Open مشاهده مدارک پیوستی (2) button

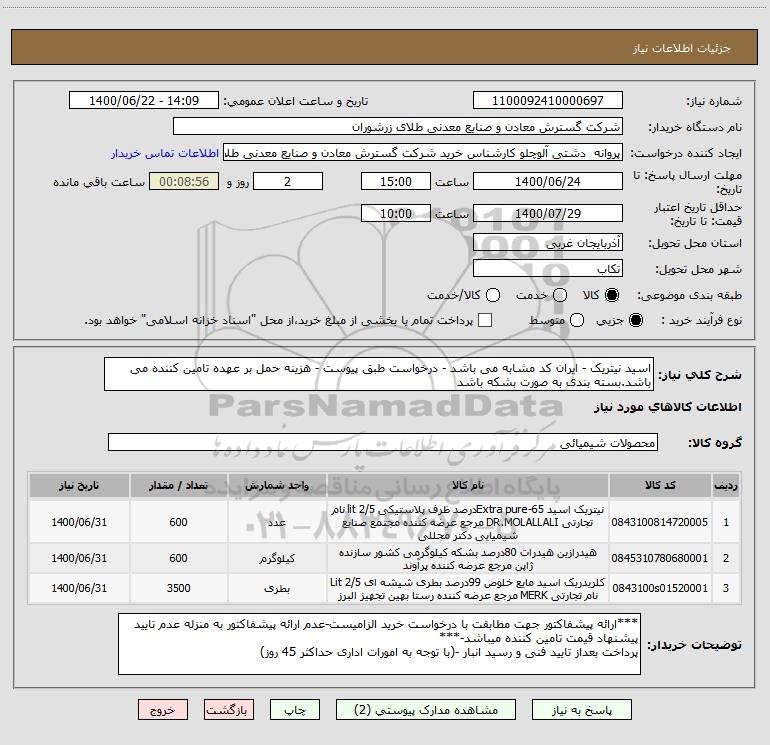coord(426,710)
